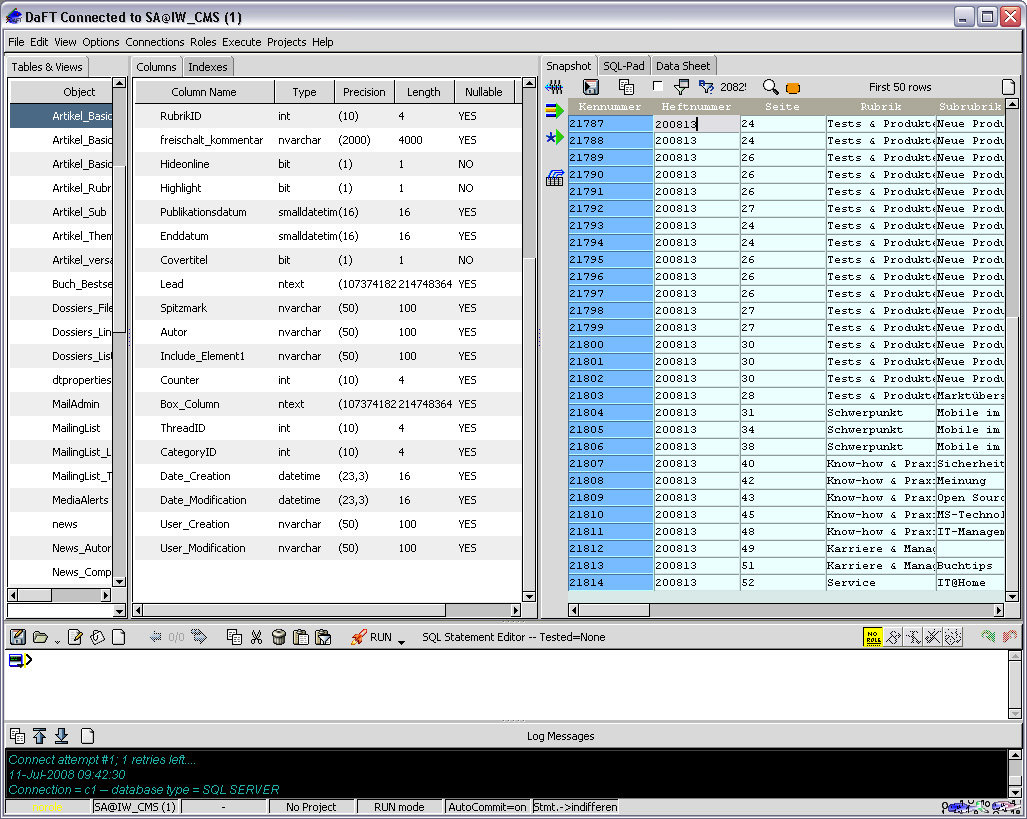1027x819 pixels.
Task: Click the AutoCommit=on status bar entry
Action: [487, 807]
